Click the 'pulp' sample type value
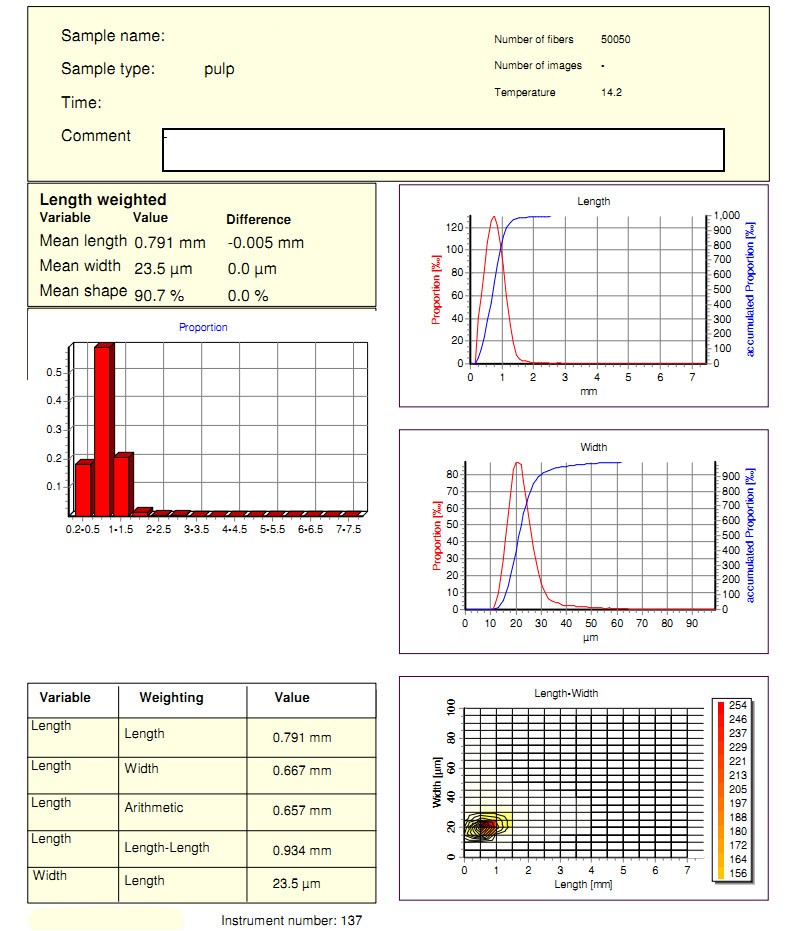The image size is (799, 931). [219, 69]
